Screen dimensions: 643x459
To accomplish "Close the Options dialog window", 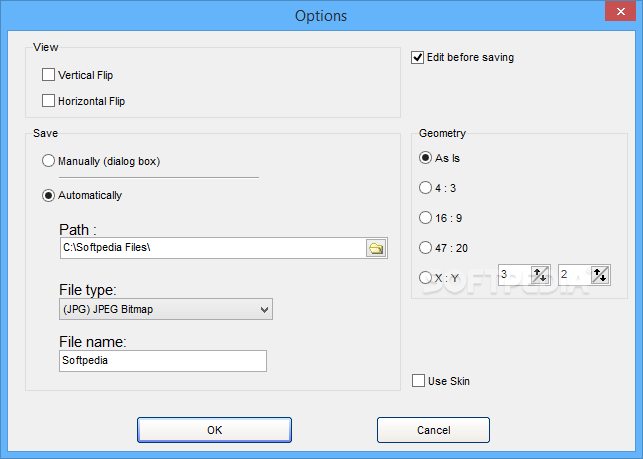I will pos(620,11).
